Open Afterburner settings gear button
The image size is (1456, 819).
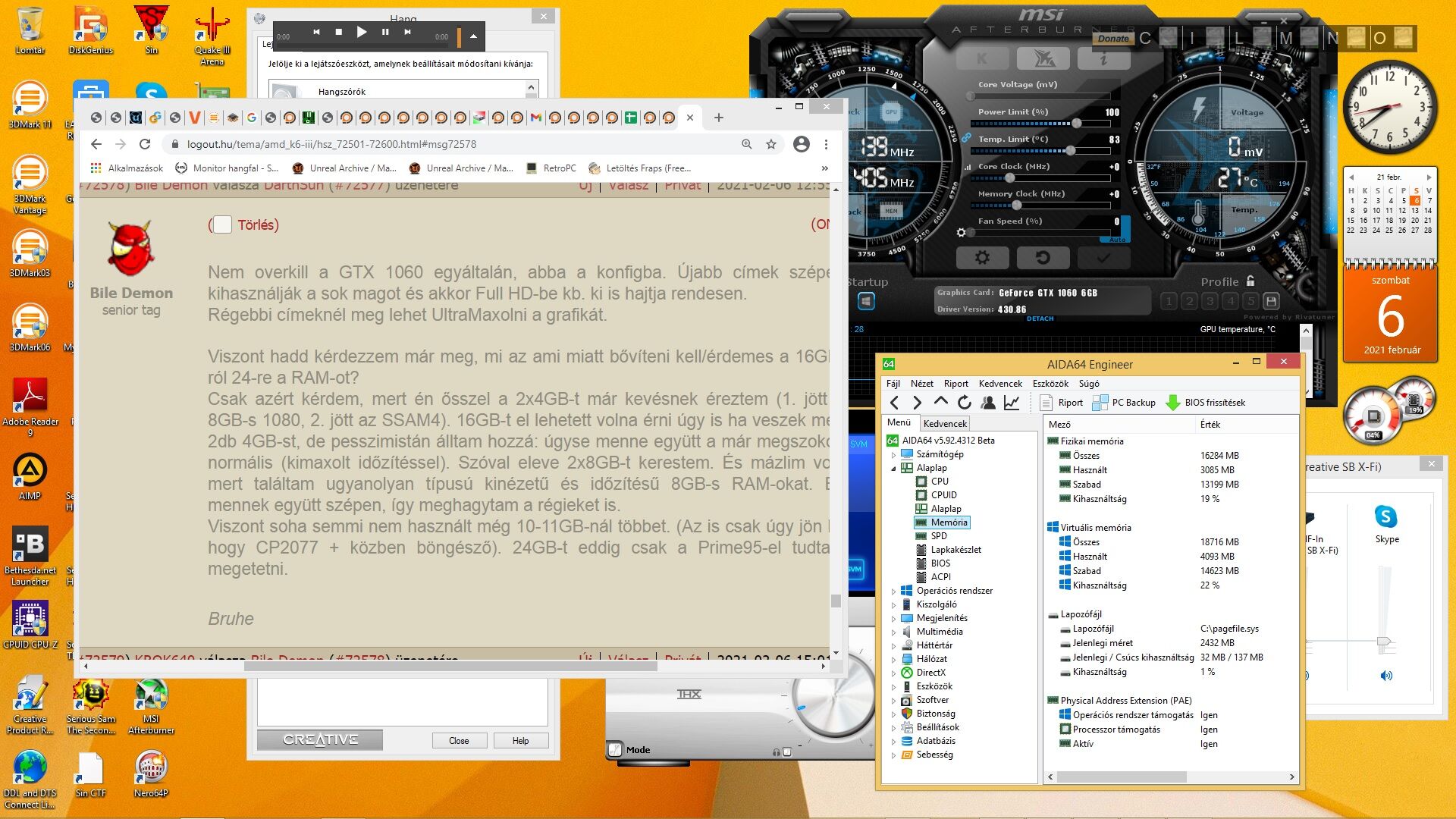click(982, 258)
